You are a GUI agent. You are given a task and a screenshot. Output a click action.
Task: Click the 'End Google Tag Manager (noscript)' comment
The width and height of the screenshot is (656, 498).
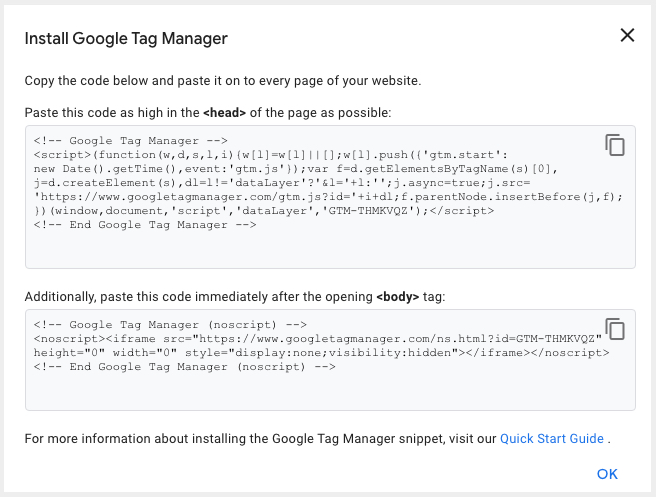[184, 367]
